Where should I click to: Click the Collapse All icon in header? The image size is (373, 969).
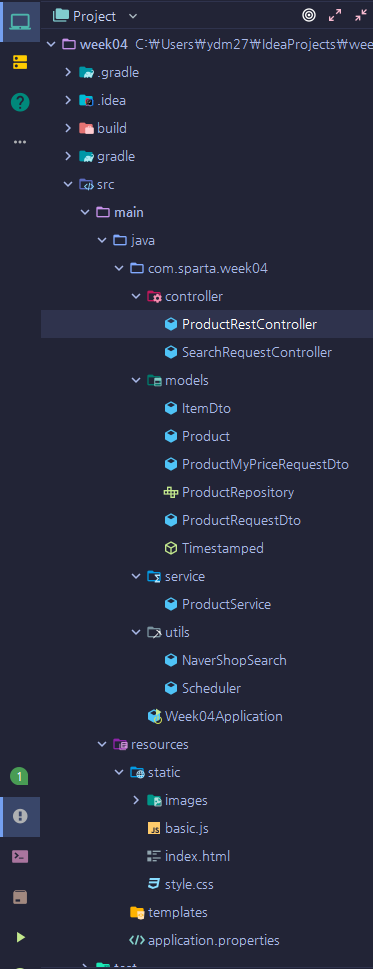click(x=361, y=15)
